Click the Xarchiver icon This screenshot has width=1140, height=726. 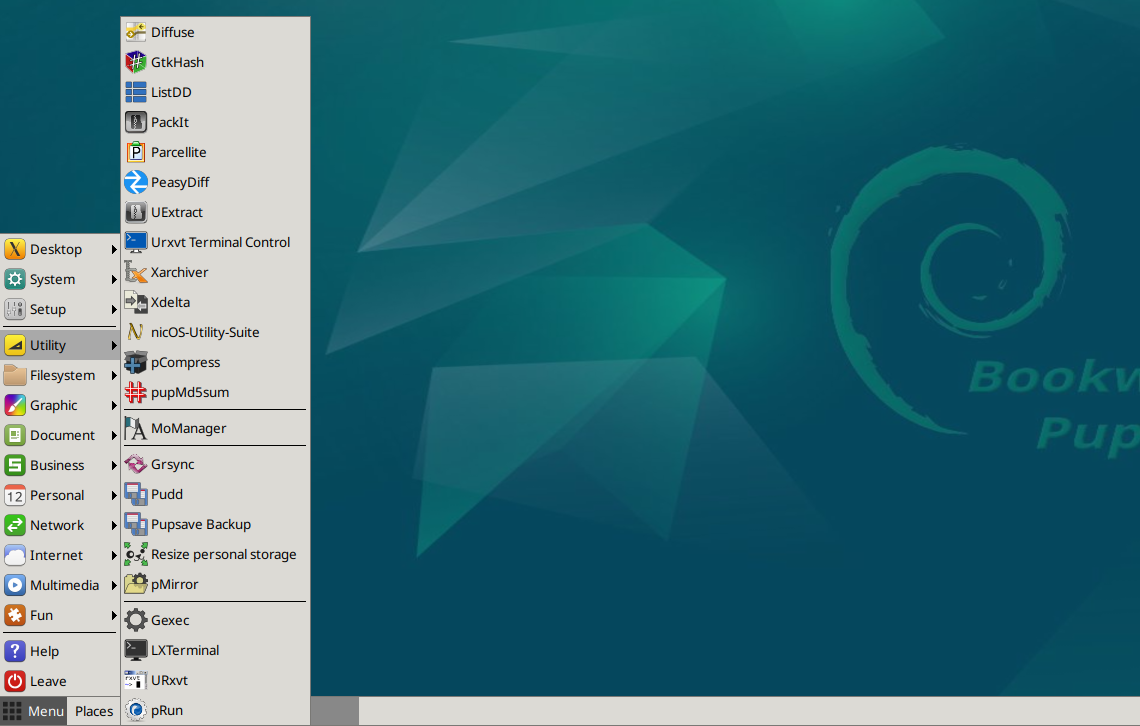click(136, 273)
